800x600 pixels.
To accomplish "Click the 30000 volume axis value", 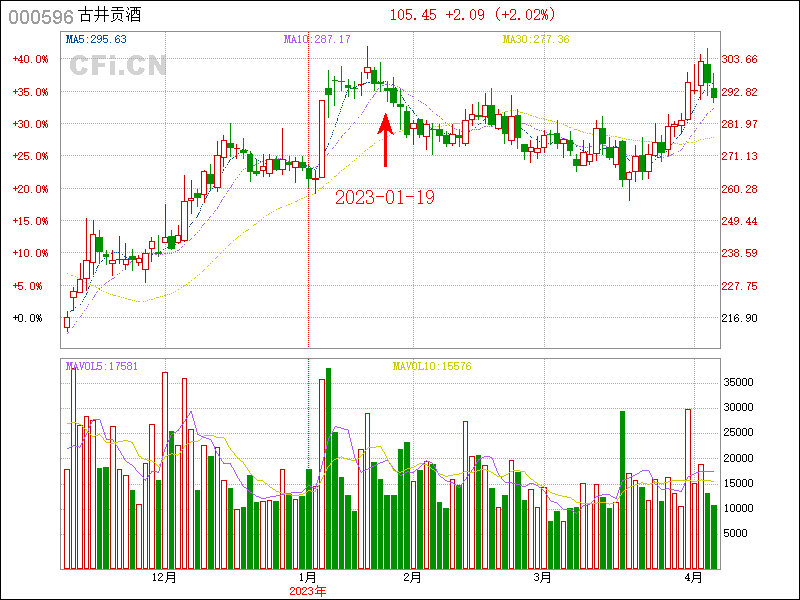I will coord(739,408).
